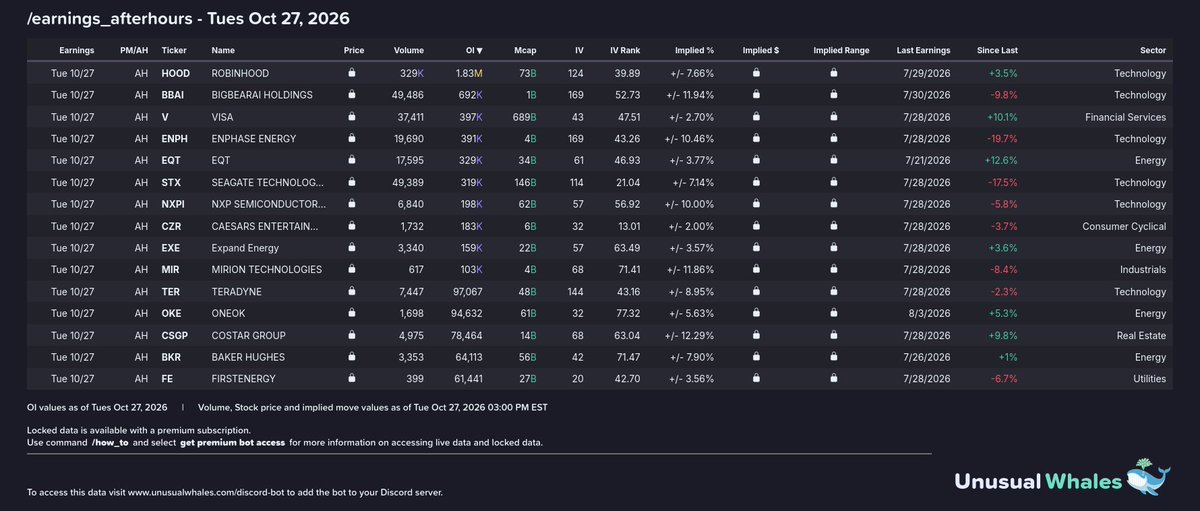Click CSGP's +/- 12.29% implied move

point(688,335)
